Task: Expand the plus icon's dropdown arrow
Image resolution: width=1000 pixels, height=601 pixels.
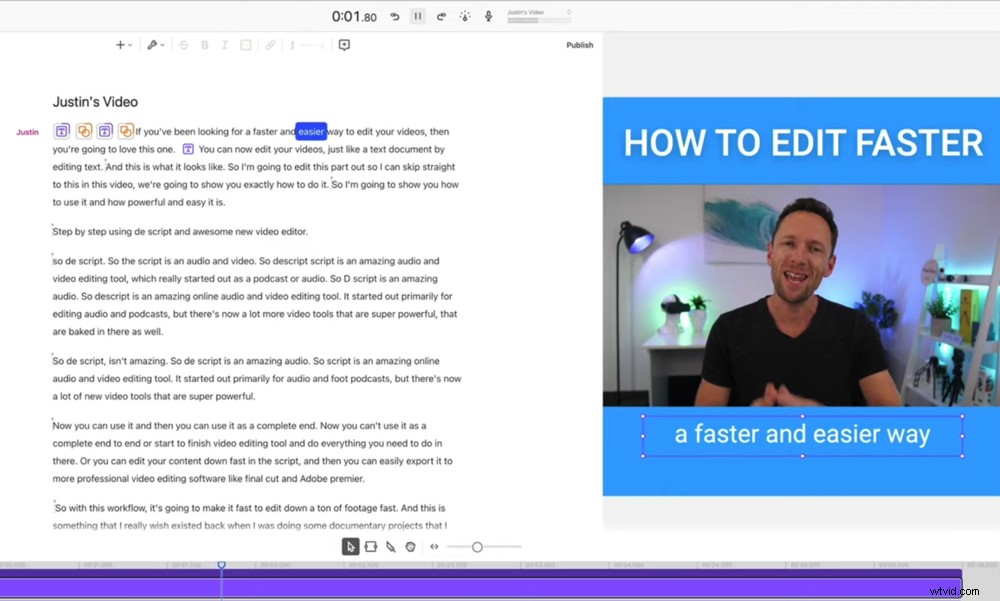Action: tap(129, 45)
